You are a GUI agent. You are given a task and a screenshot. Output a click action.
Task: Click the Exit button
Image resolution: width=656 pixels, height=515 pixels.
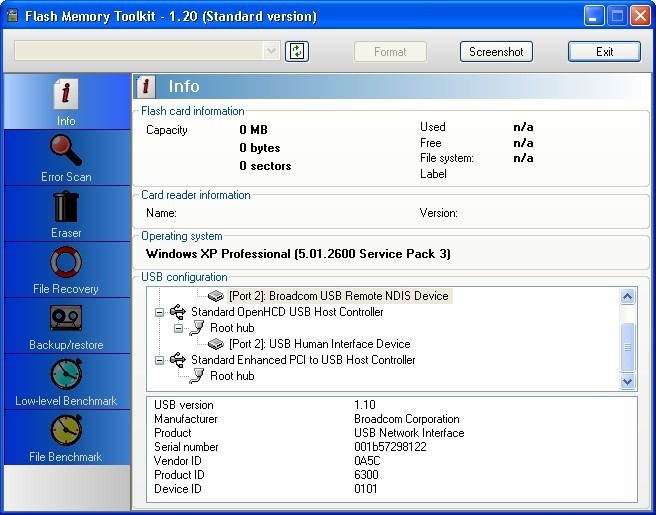point(604,51)
